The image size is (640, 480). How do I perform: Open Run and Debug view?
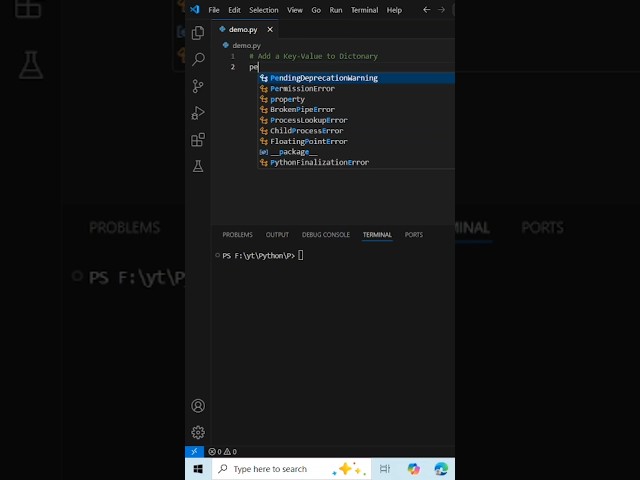pyautogui.click(x=198, y=113)
